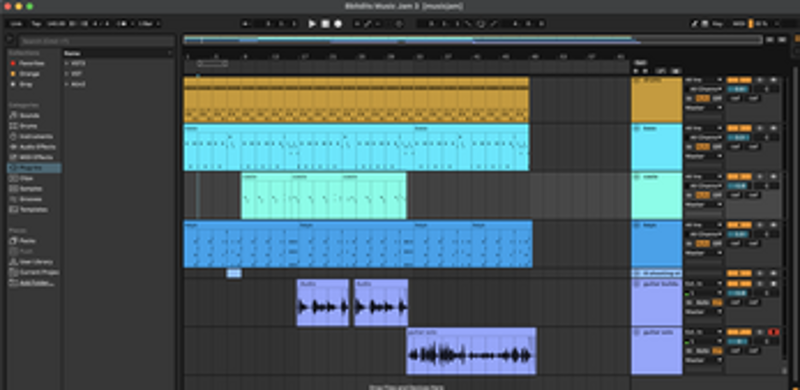The height and width of the screenshot is (390, 800).
Task: Toggle the browser panel icon beside search
Action: click(x=9, y=40)
